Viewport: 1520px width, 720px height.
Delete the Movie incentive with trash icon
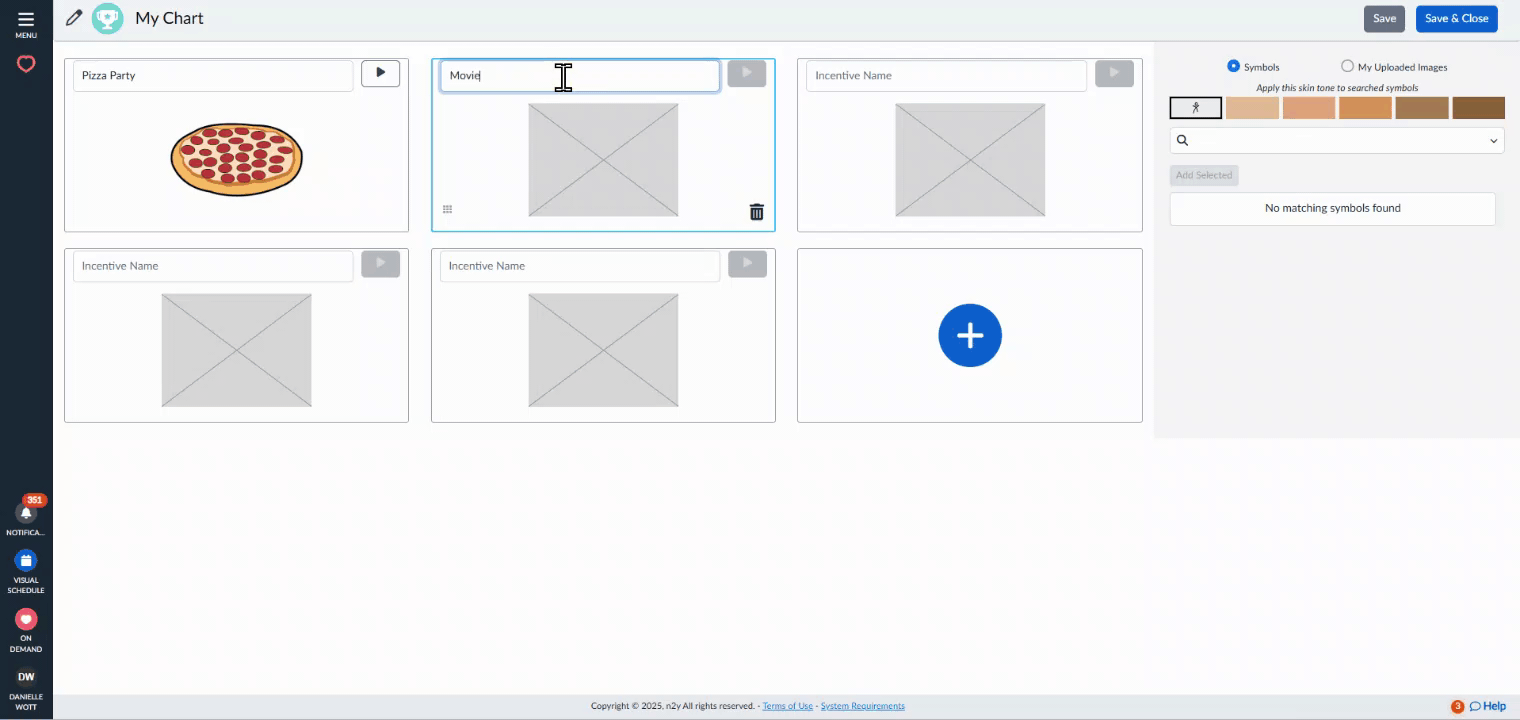point(756,211)
